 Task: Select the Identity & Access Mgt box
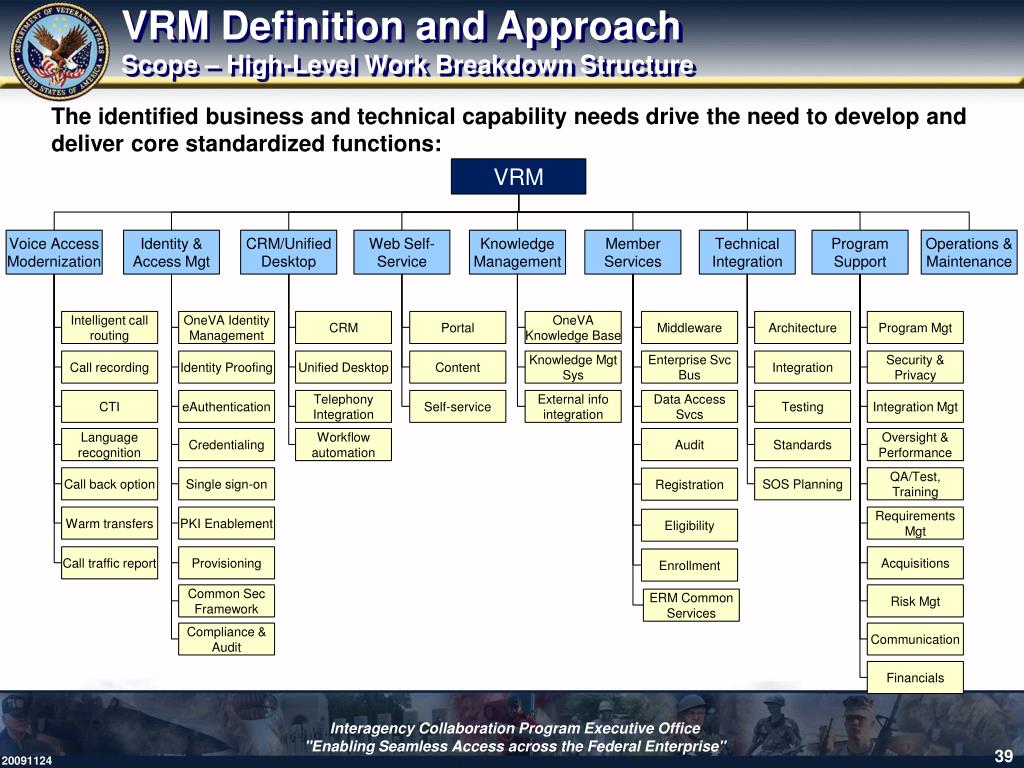pos(171,251)
